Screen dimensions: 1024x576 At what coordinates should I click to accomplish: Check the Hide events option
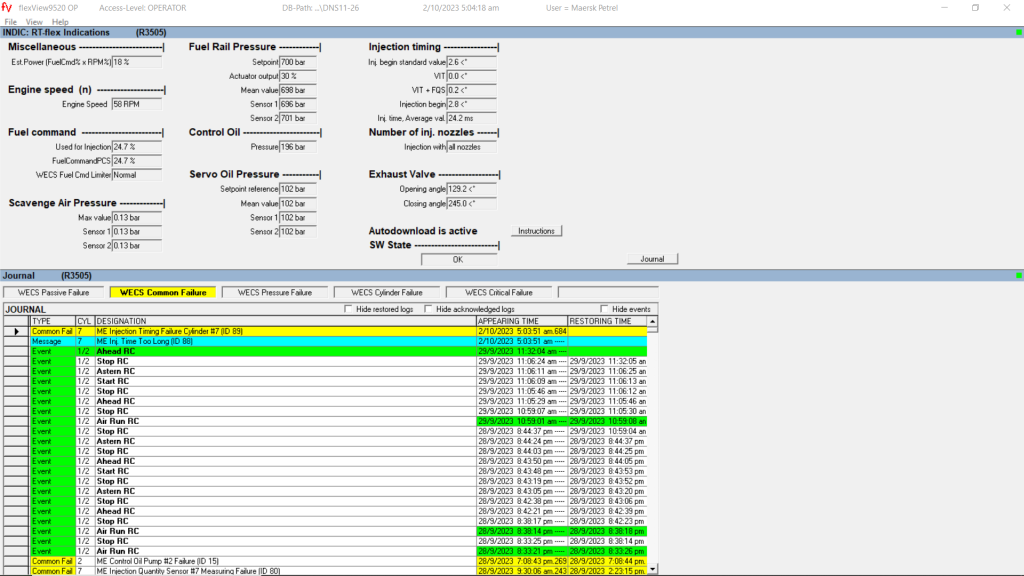tap(605, 309)
